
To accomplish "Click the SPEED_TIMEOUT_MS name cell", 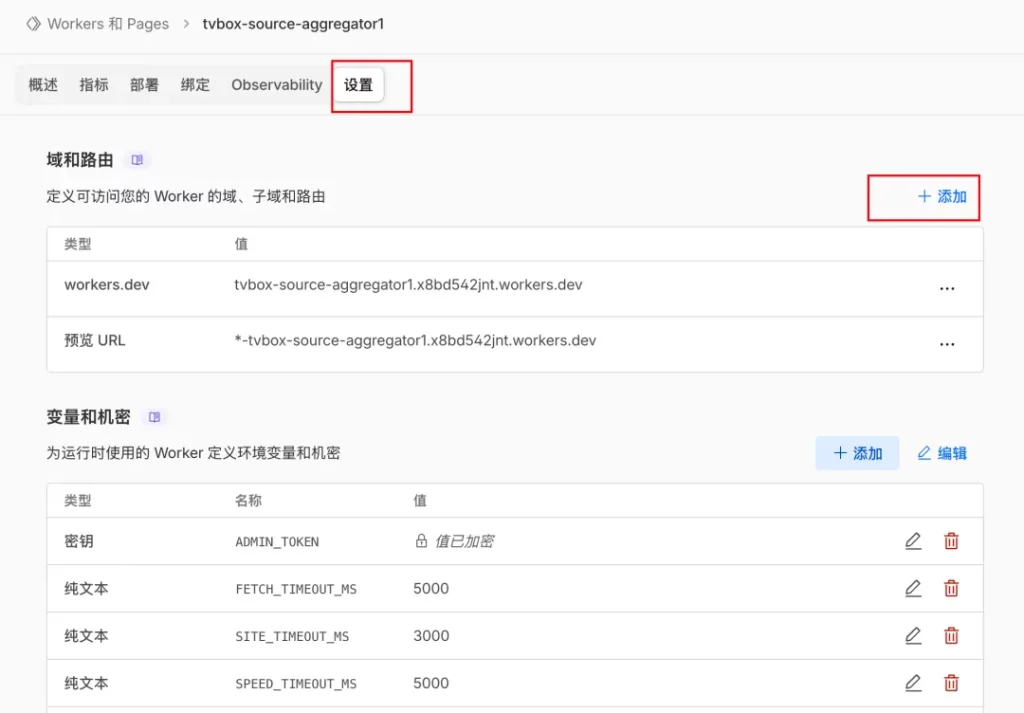I will [296, 684].
